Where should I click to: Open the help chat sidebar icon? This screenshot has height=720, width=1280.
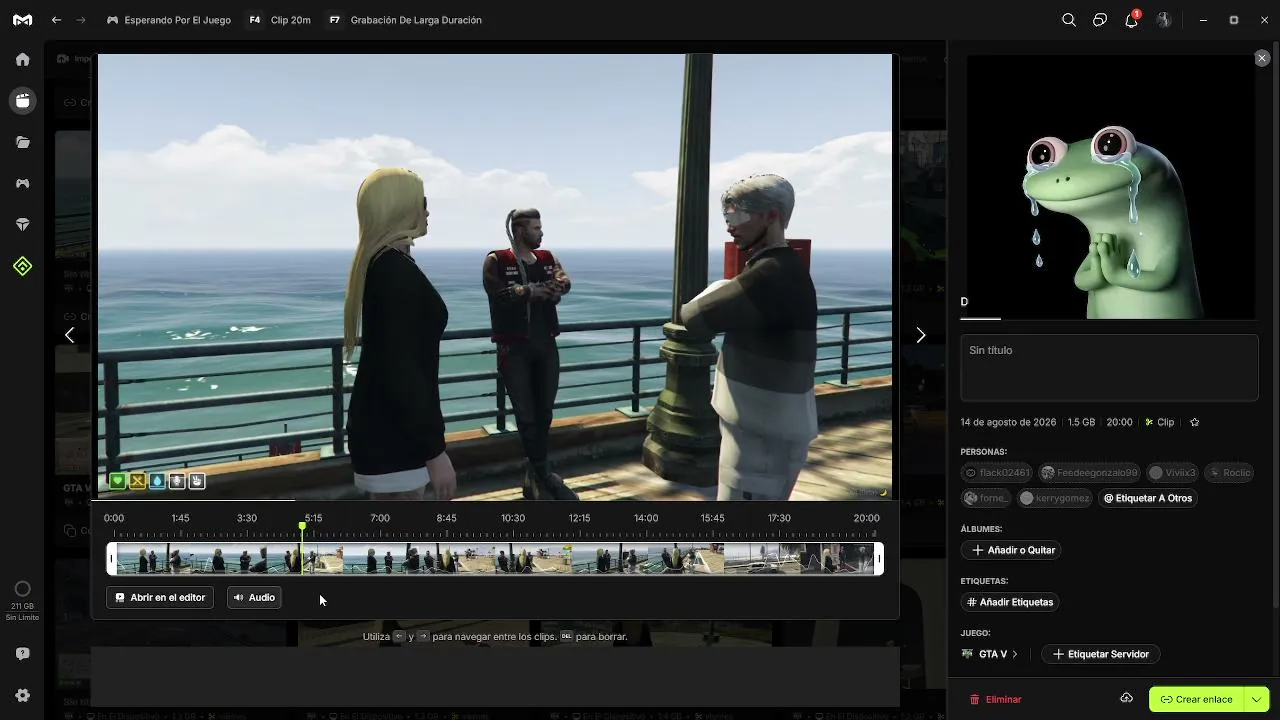23,654
